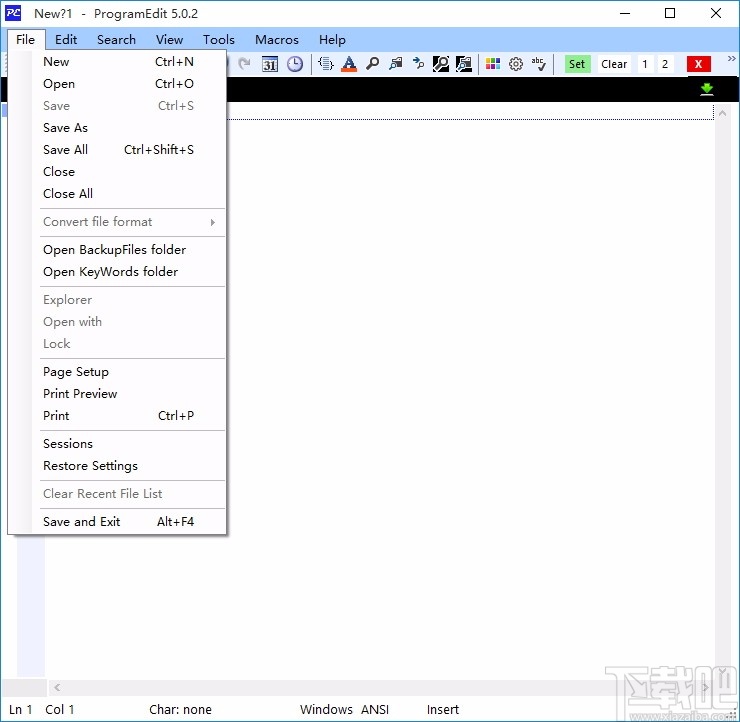Click the green Set button
Screen dimensions: 740x722
(577, 64)
